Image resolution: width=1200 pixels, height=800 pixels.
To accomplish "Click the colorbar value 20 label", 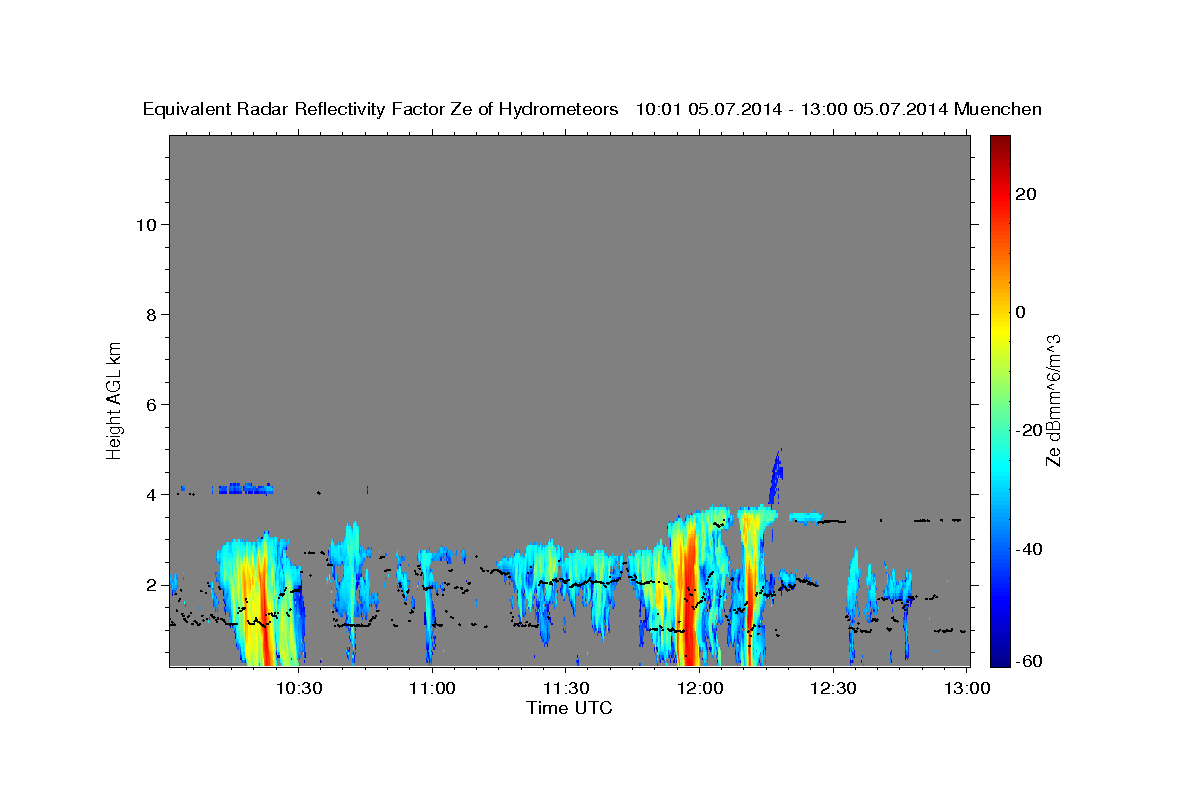I will (1024, 195).
